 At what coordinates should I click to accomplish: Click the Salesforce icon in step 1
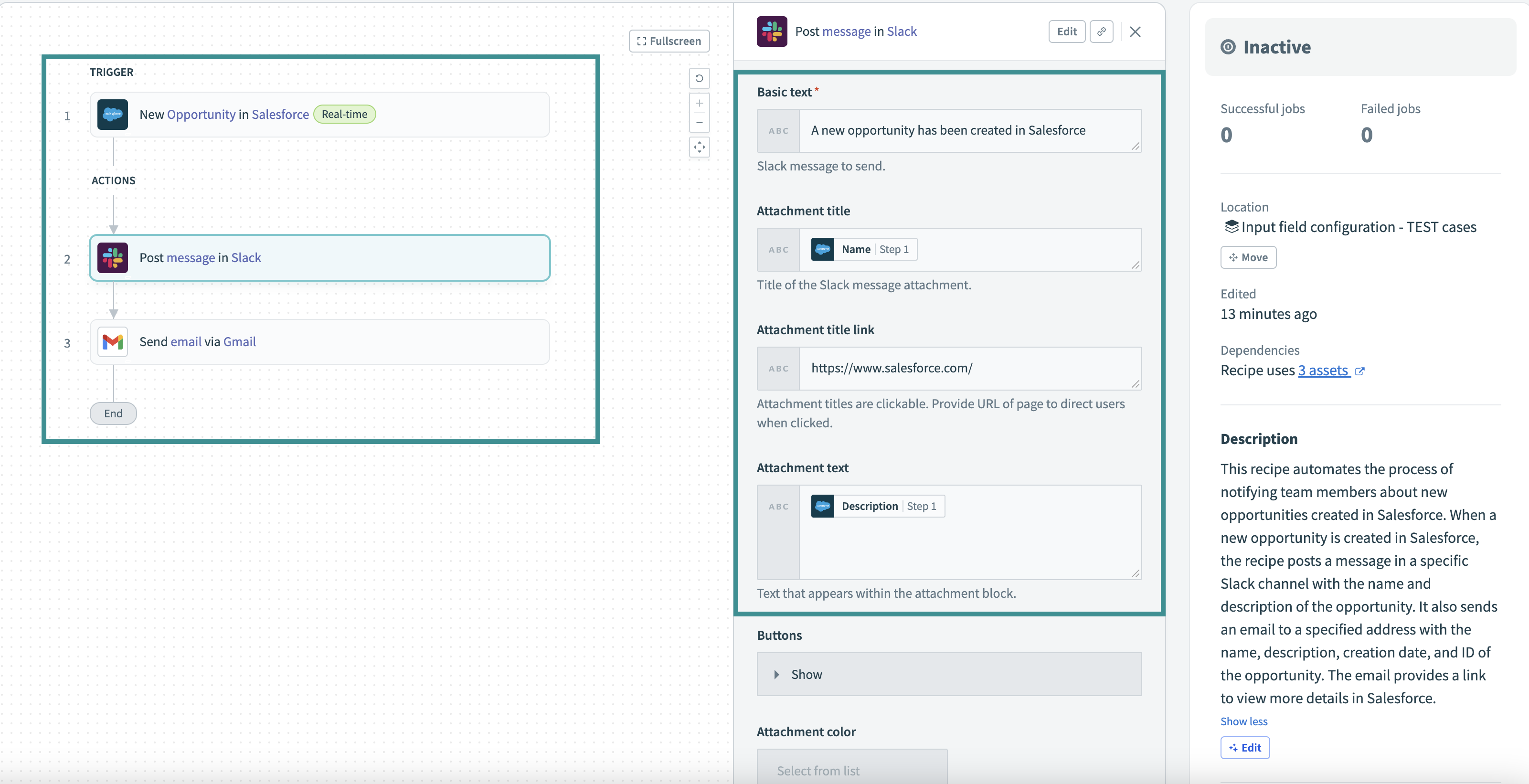tap(112, 115)
